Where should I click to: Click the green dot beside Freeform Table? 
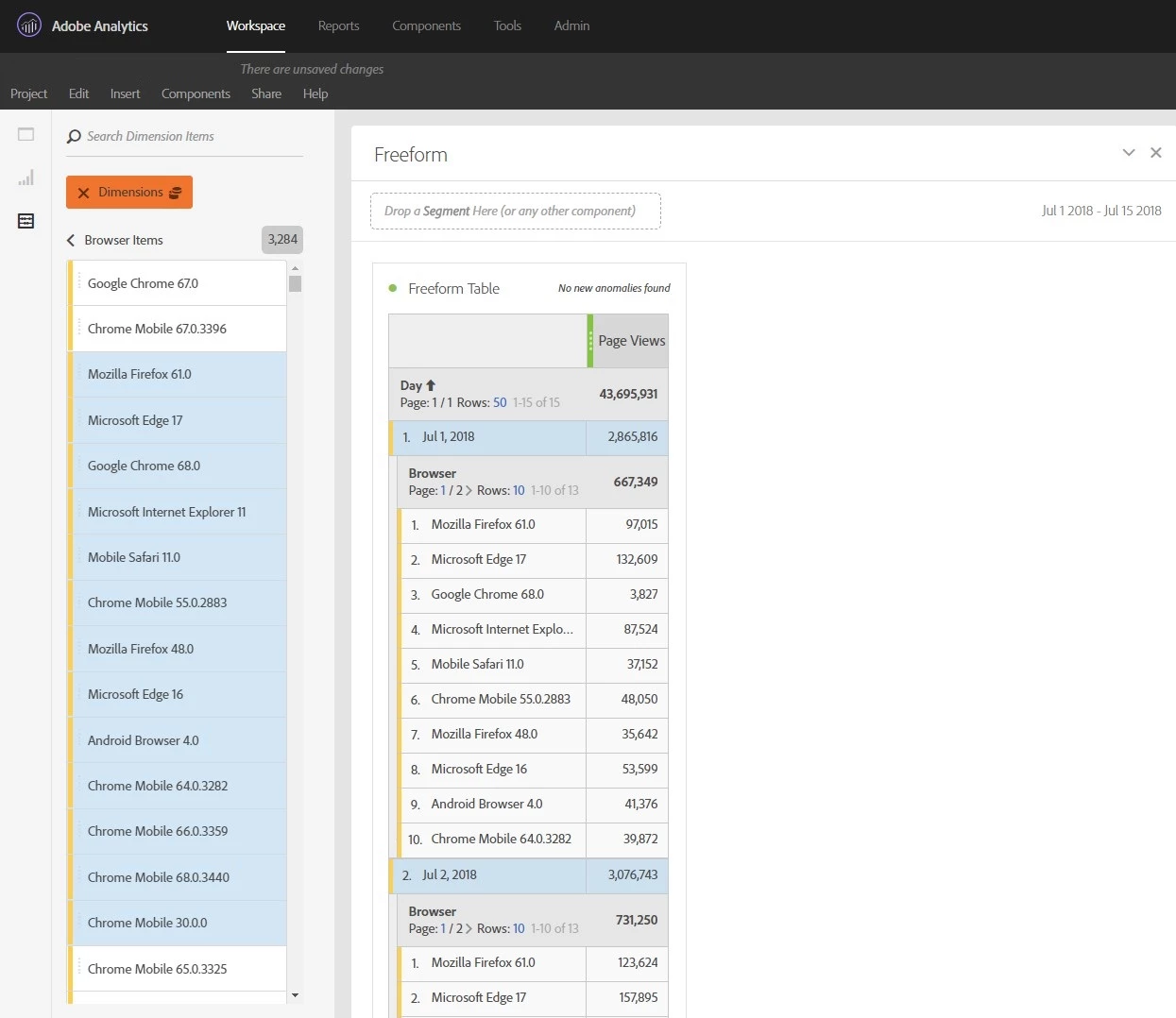point(393,288)
